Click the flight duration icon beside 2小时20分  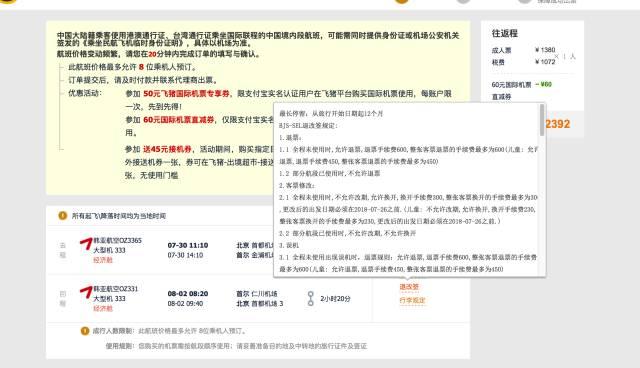coord(311,299)
